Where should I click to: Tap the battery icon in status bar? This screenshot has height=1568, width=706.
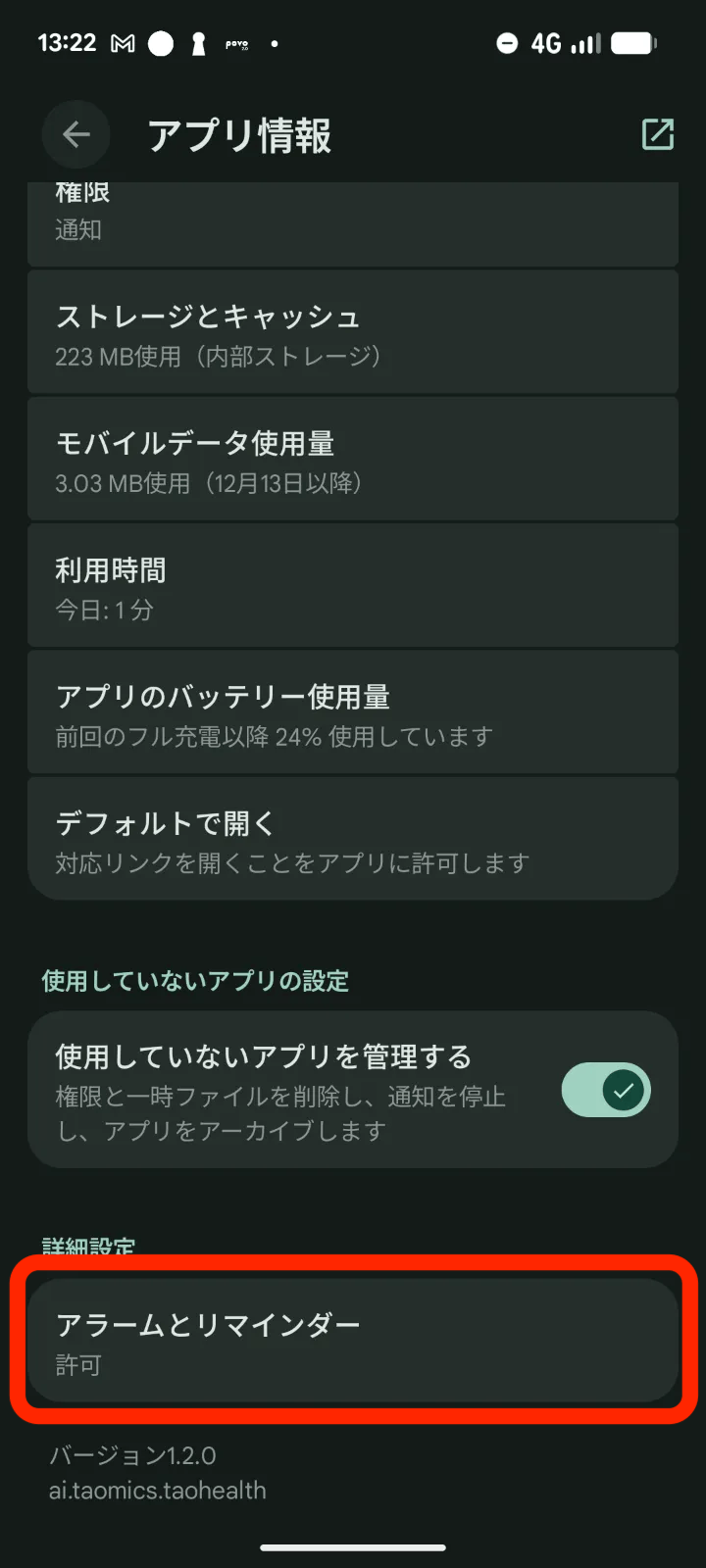[633, 44]
